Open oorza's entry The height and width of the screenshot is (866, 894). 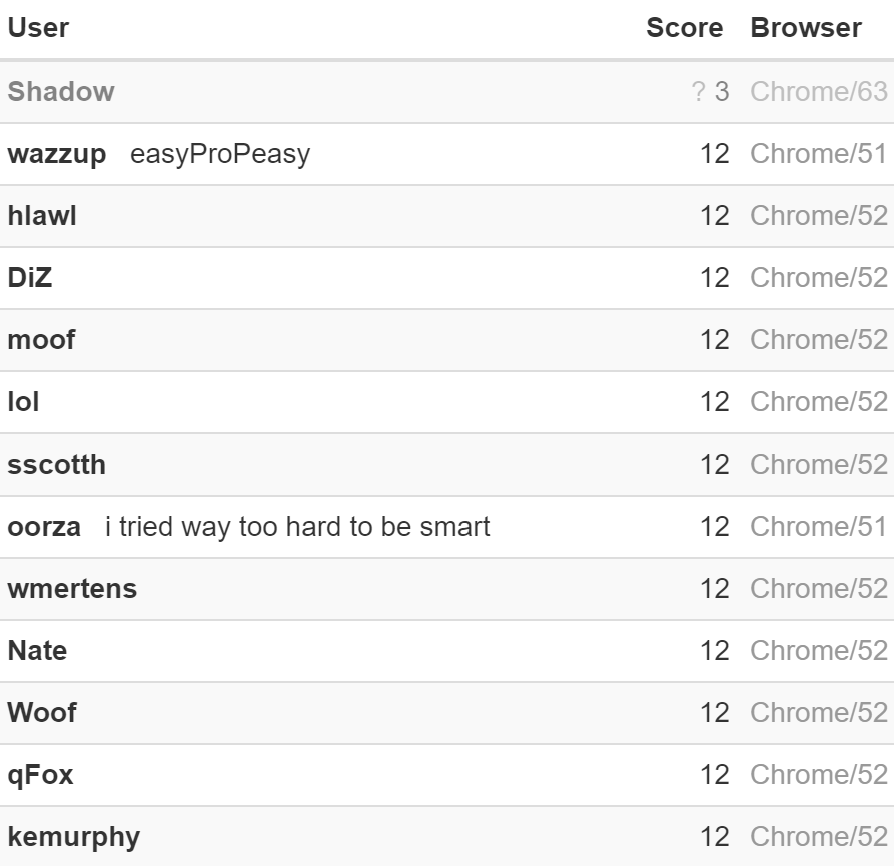click(x=44, y=527)
